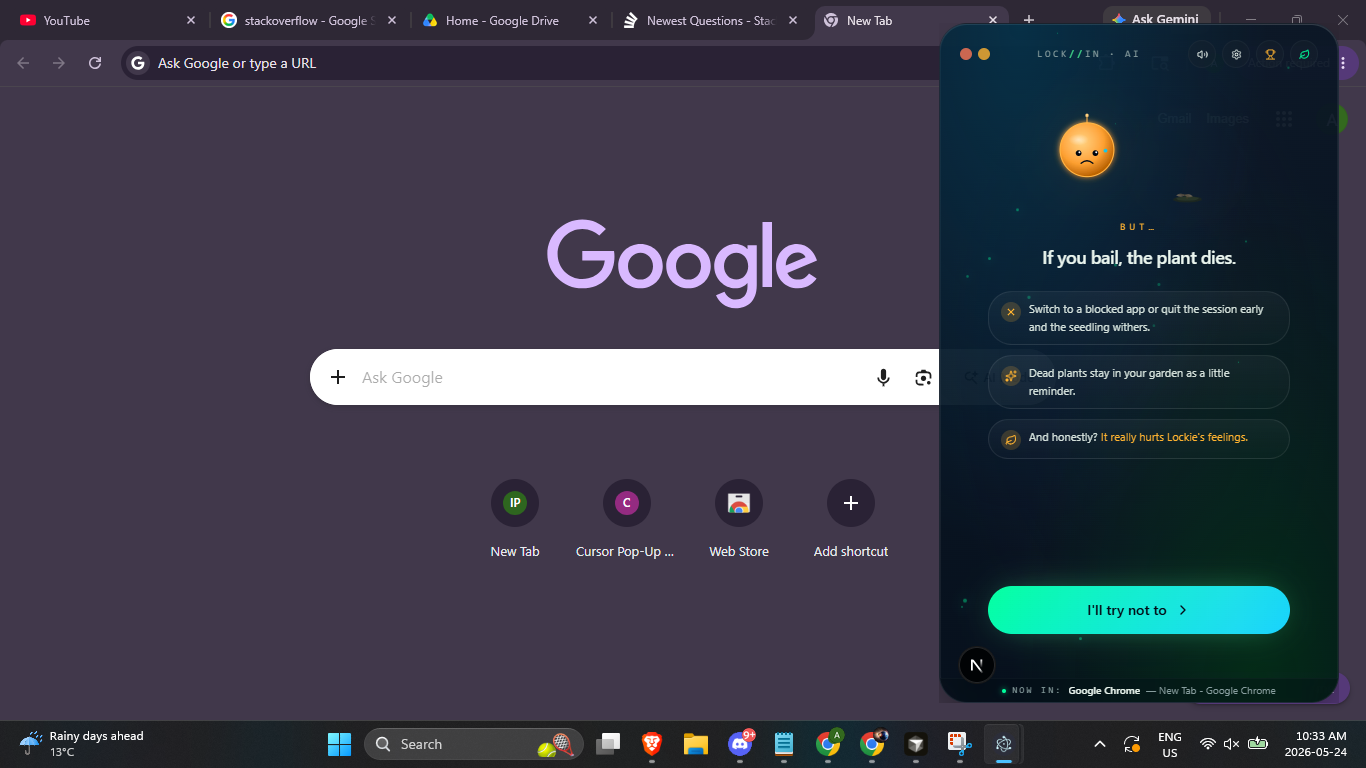Click the yellow dot in Lock//In overlay
The height and width of the screenshot is (768, 1366).
tap(984, 54)
